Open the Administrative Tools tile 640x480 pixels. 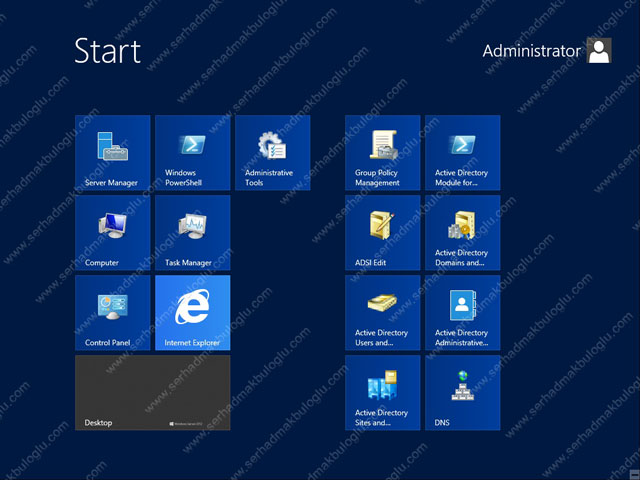pyautogui.click(x=273, y=153)
